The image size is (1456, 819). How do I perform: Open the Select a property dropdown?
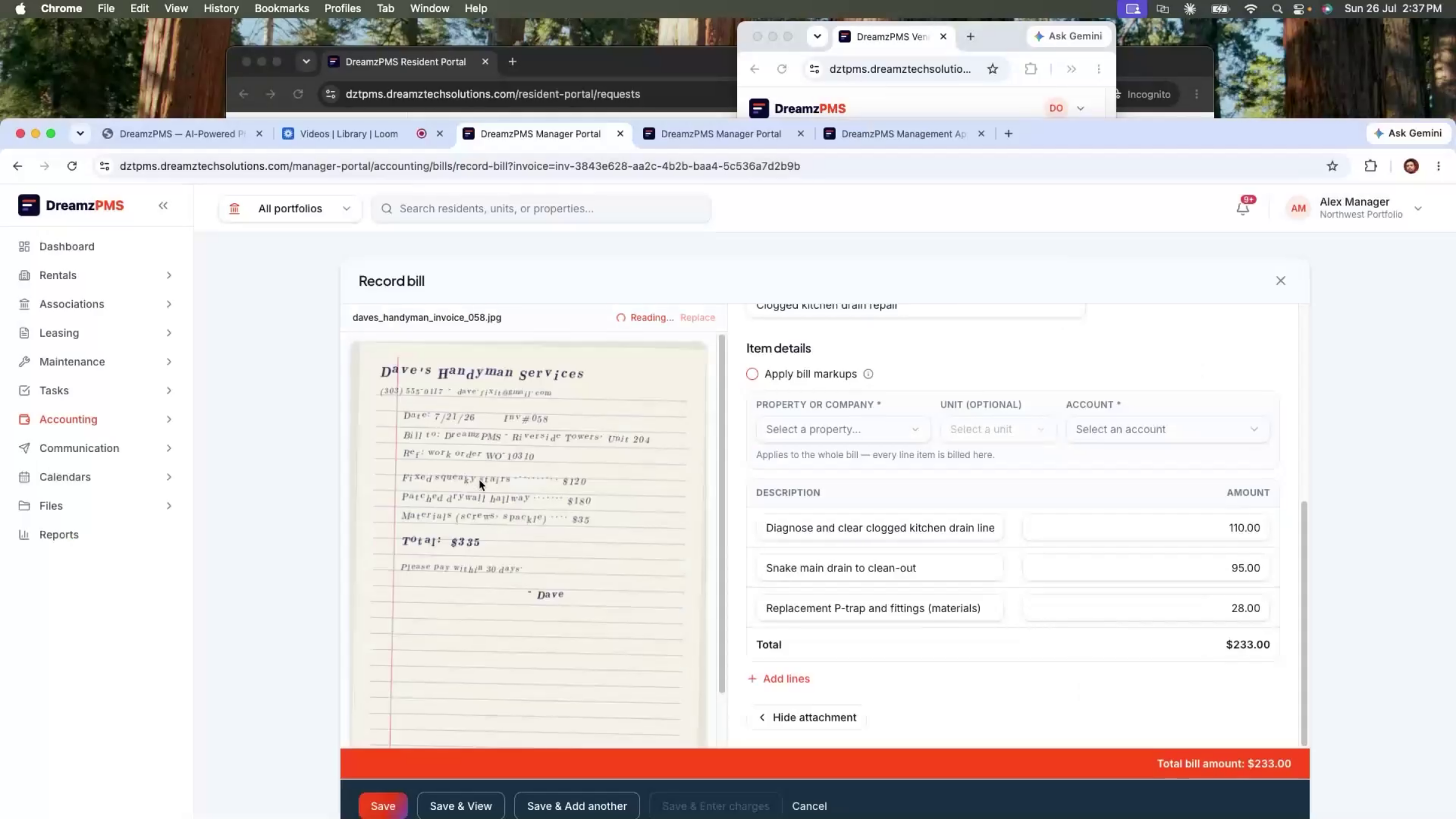(843, 430)
